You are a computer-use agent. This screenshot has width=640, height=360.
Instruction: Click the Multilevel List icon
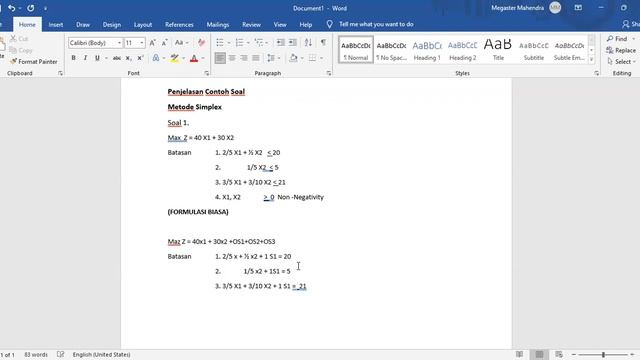(259, 42)
